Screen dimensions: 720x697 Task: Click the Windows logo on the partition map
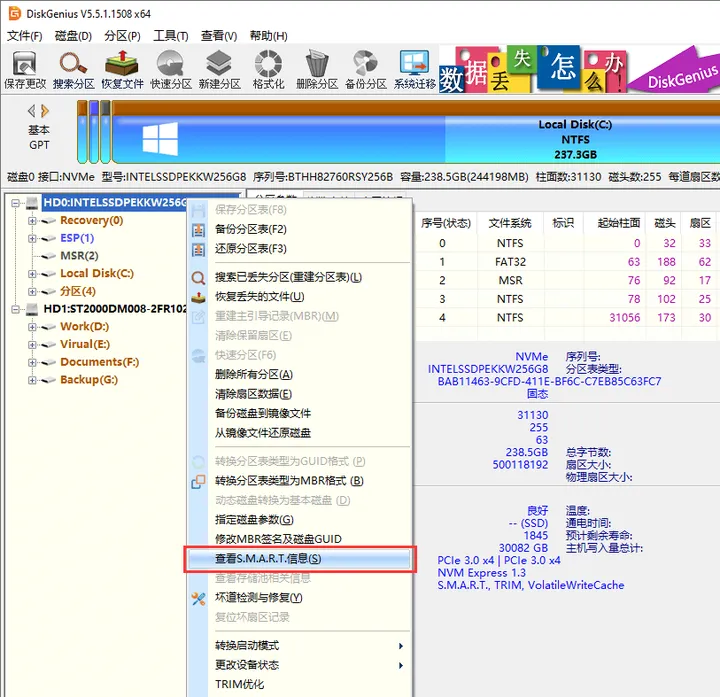pos(160,138)
